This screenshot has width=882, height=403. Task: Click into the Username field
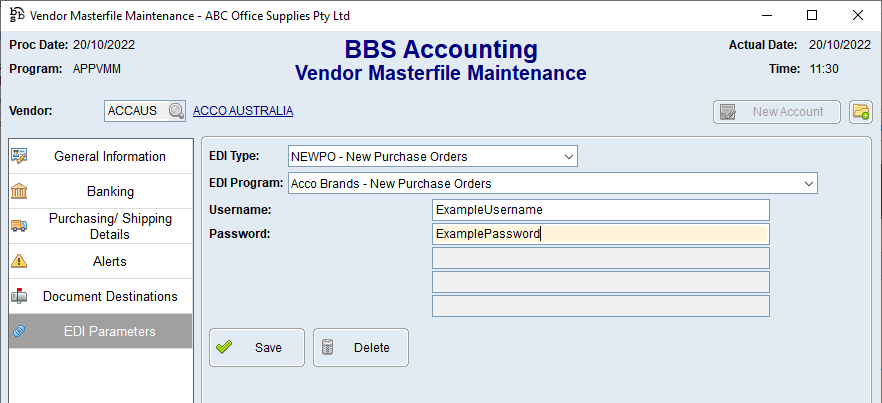point(600,210)
